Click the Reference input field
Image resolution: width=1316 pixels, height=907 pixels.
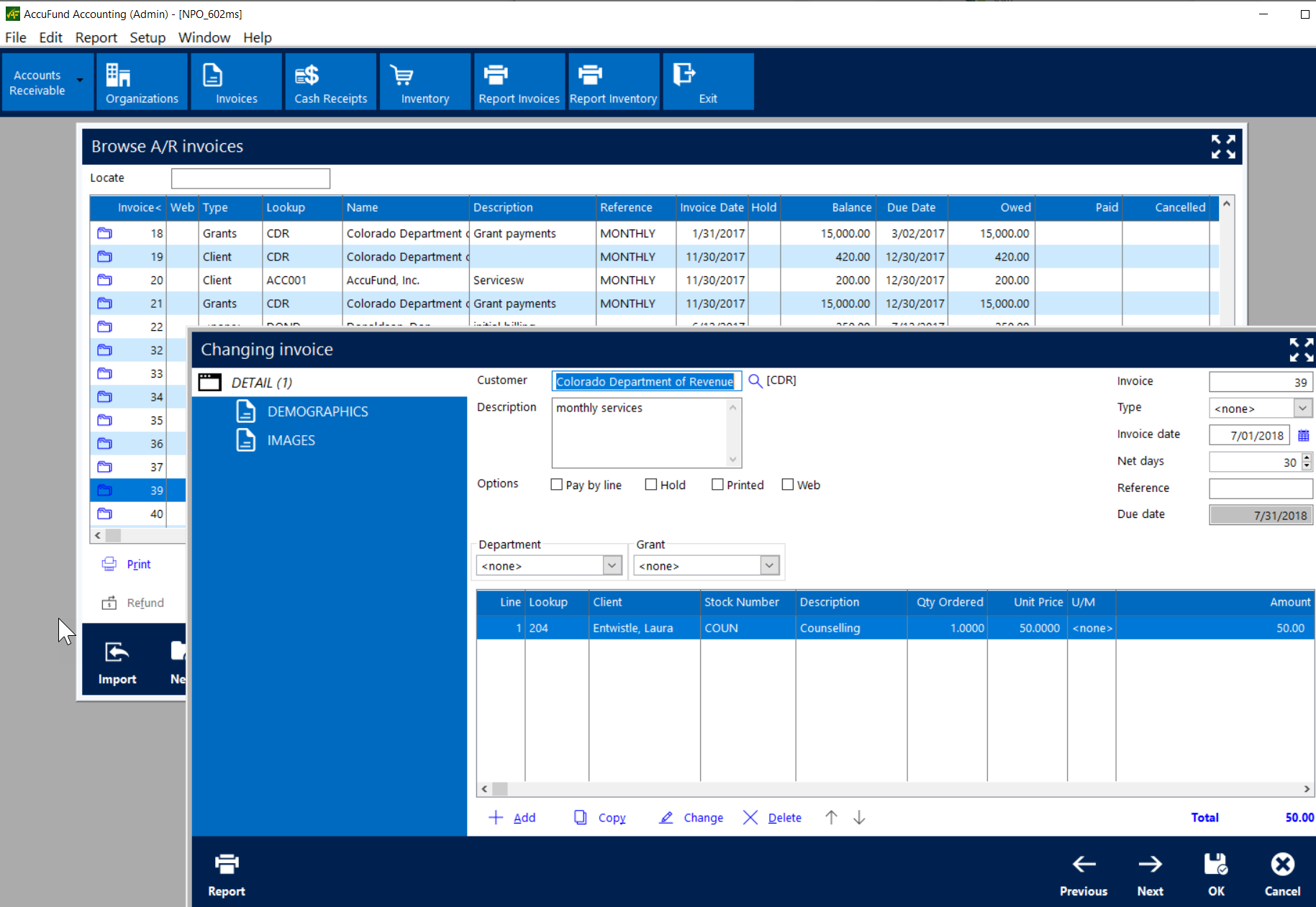1260,488
